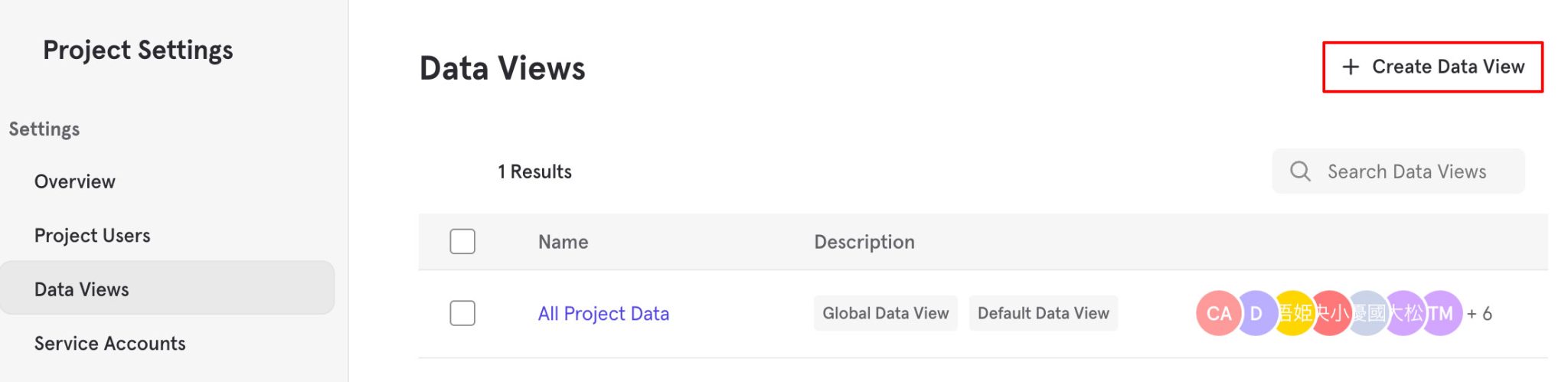Open Service Accounts settings page
This screenshot has height=382, width=1568.
pyautogui.click(x=110, y=344)
